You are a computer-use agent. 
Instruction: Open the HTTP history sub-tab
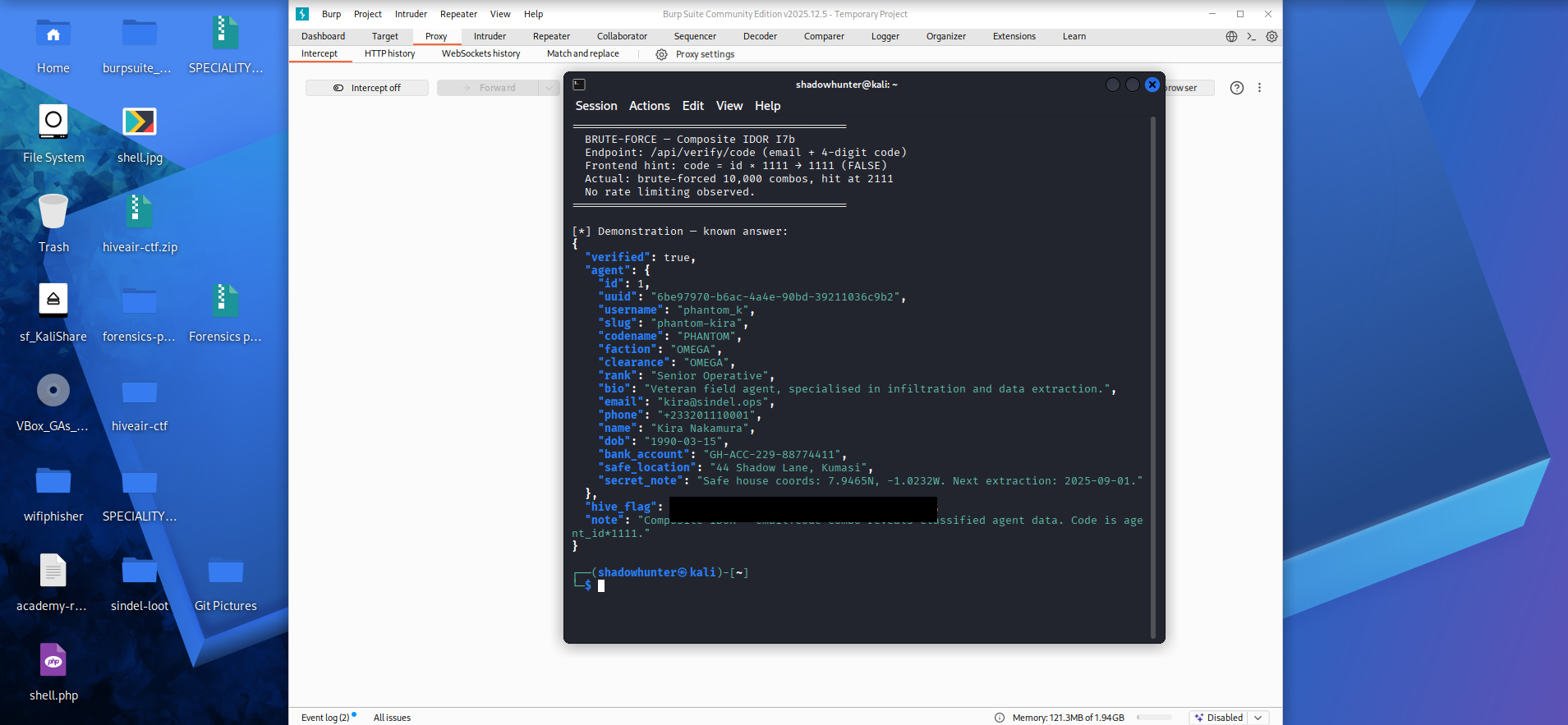pos(389,54)
